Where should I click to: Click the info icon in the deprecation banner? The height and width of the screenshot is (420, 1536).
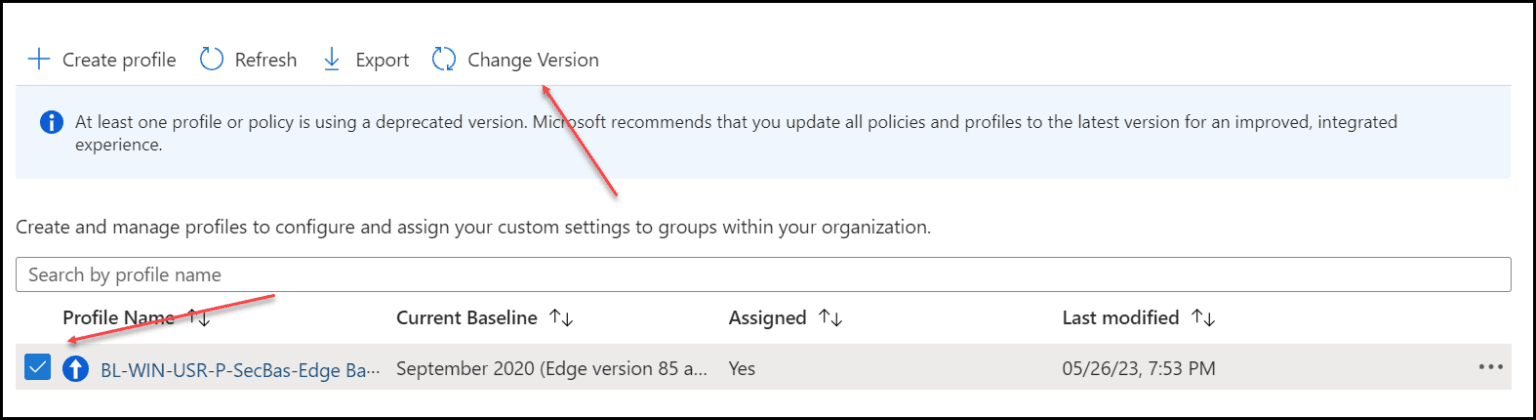pos(51,123)
